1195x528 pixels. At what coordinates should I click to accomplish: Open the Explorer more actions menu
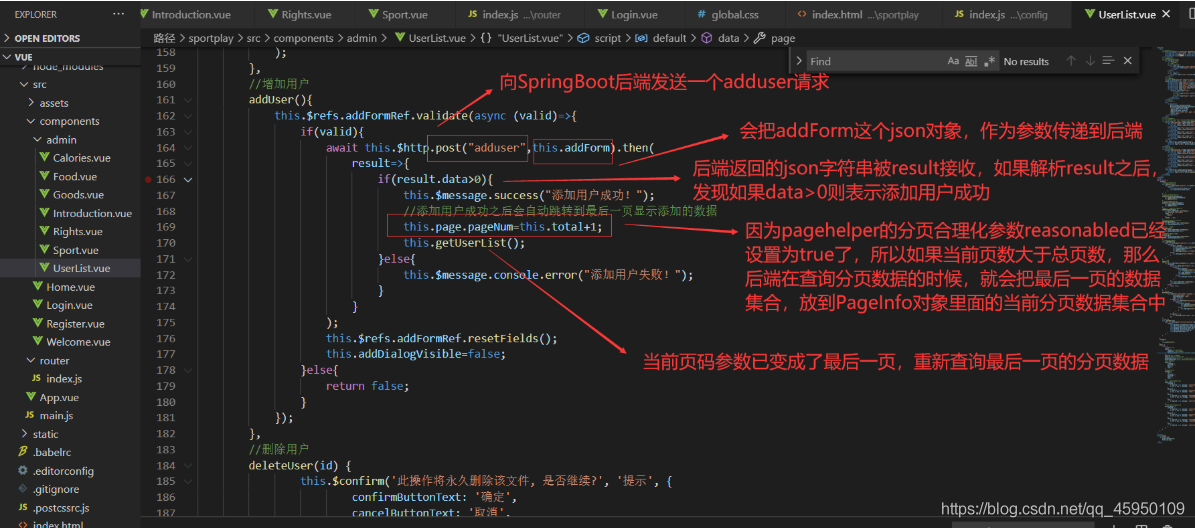pos(118,14)
